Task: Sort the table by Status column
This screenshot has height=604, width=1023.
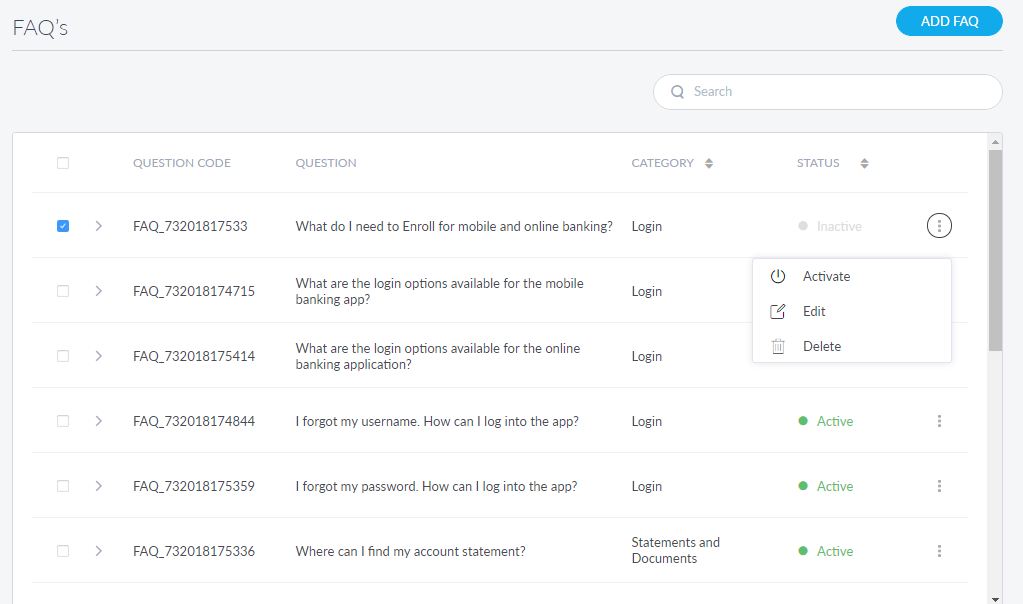Action: [x=864, y=163]
